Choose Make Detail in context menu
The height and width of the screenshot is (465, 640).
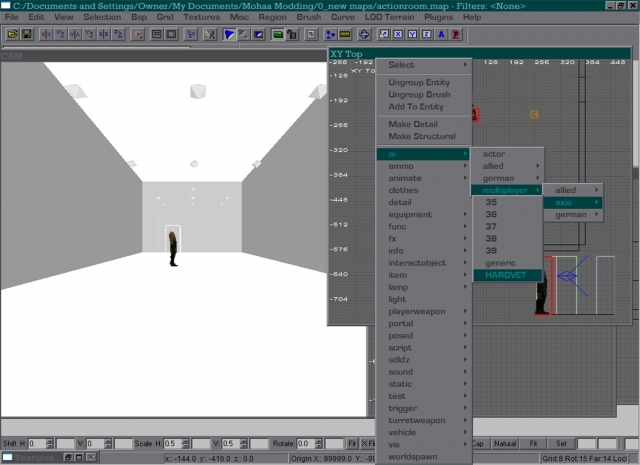pos(424,124)
